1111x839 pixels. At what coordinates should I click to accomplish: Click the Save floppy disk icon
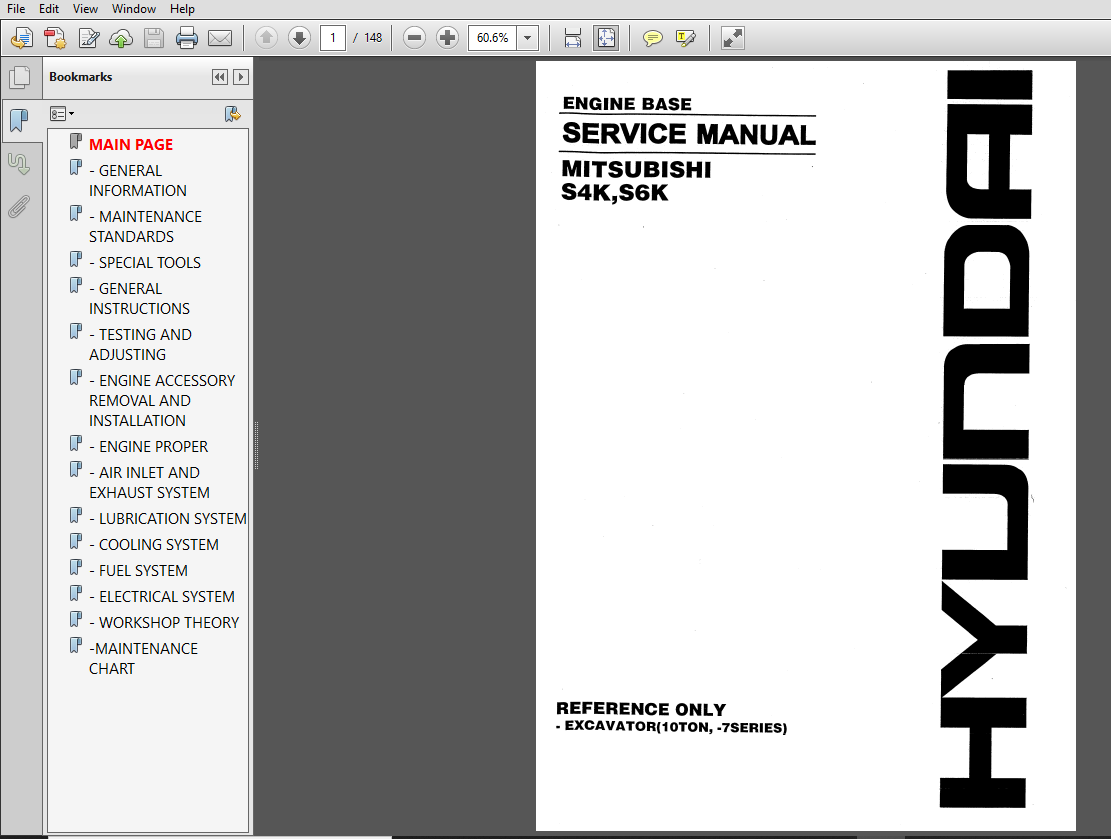154,38
